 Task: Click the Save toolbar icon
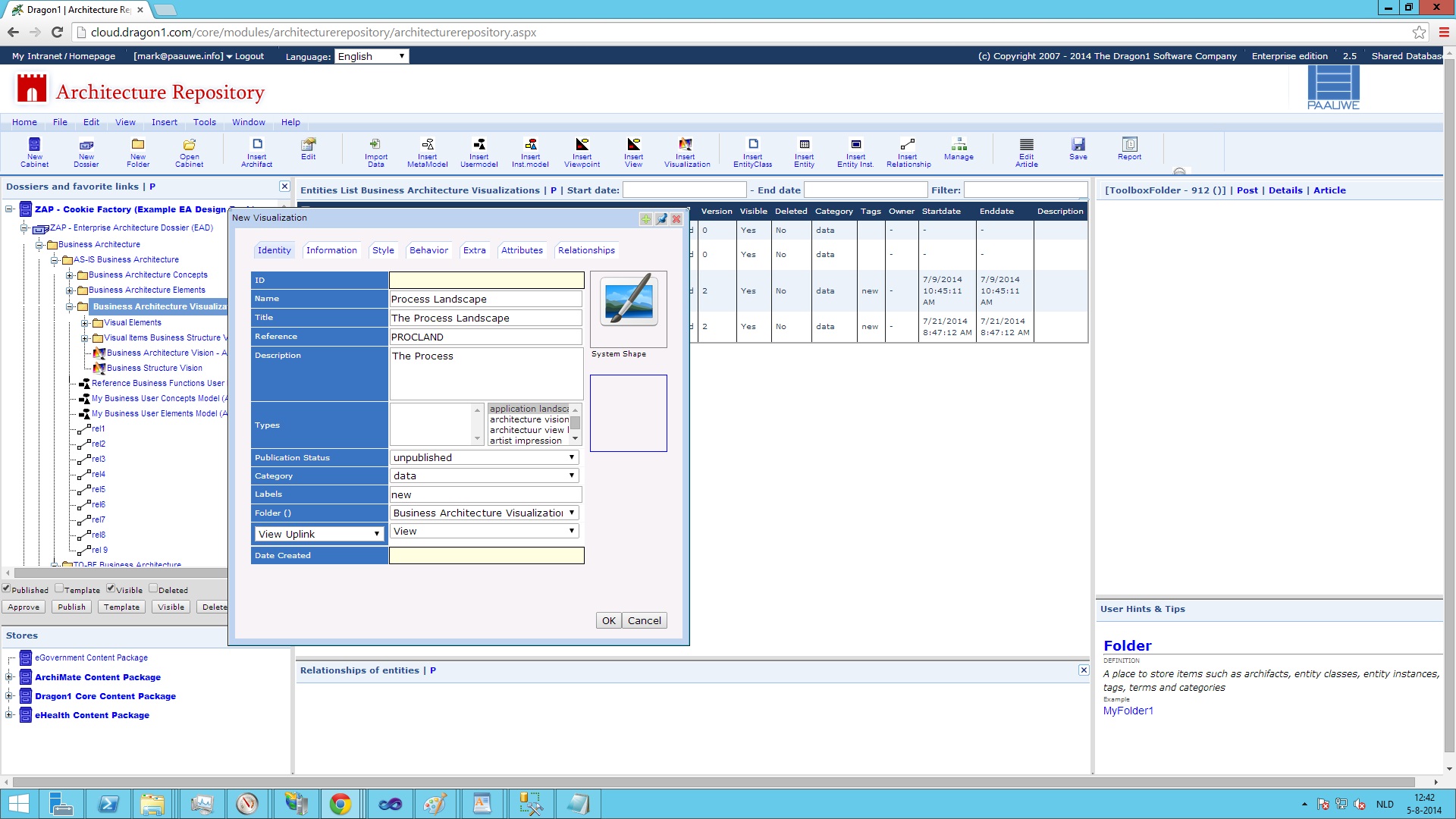(x=1078, y=149)
